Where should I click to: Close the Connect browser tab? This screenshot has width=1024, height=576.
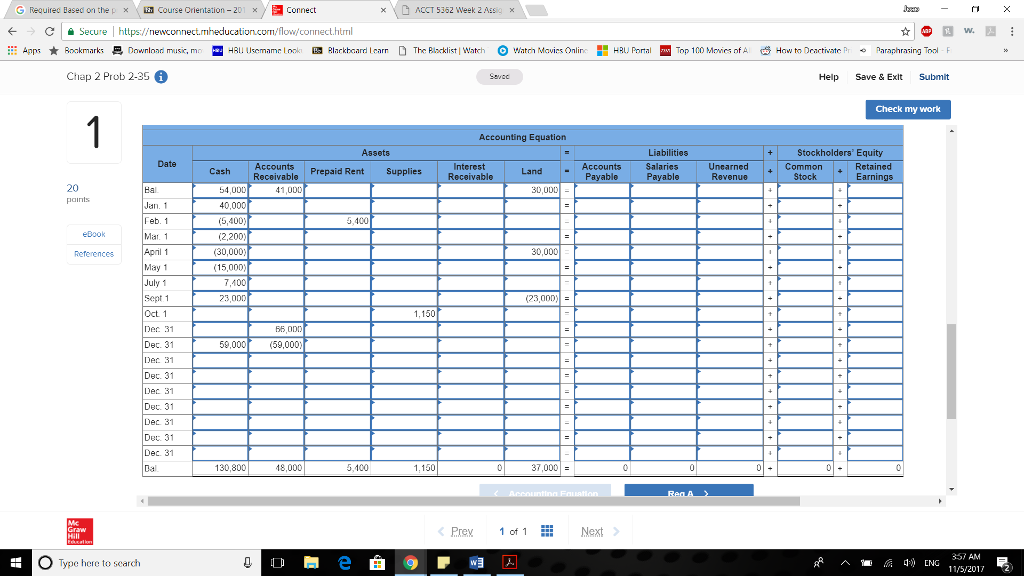tap(383, 10)
